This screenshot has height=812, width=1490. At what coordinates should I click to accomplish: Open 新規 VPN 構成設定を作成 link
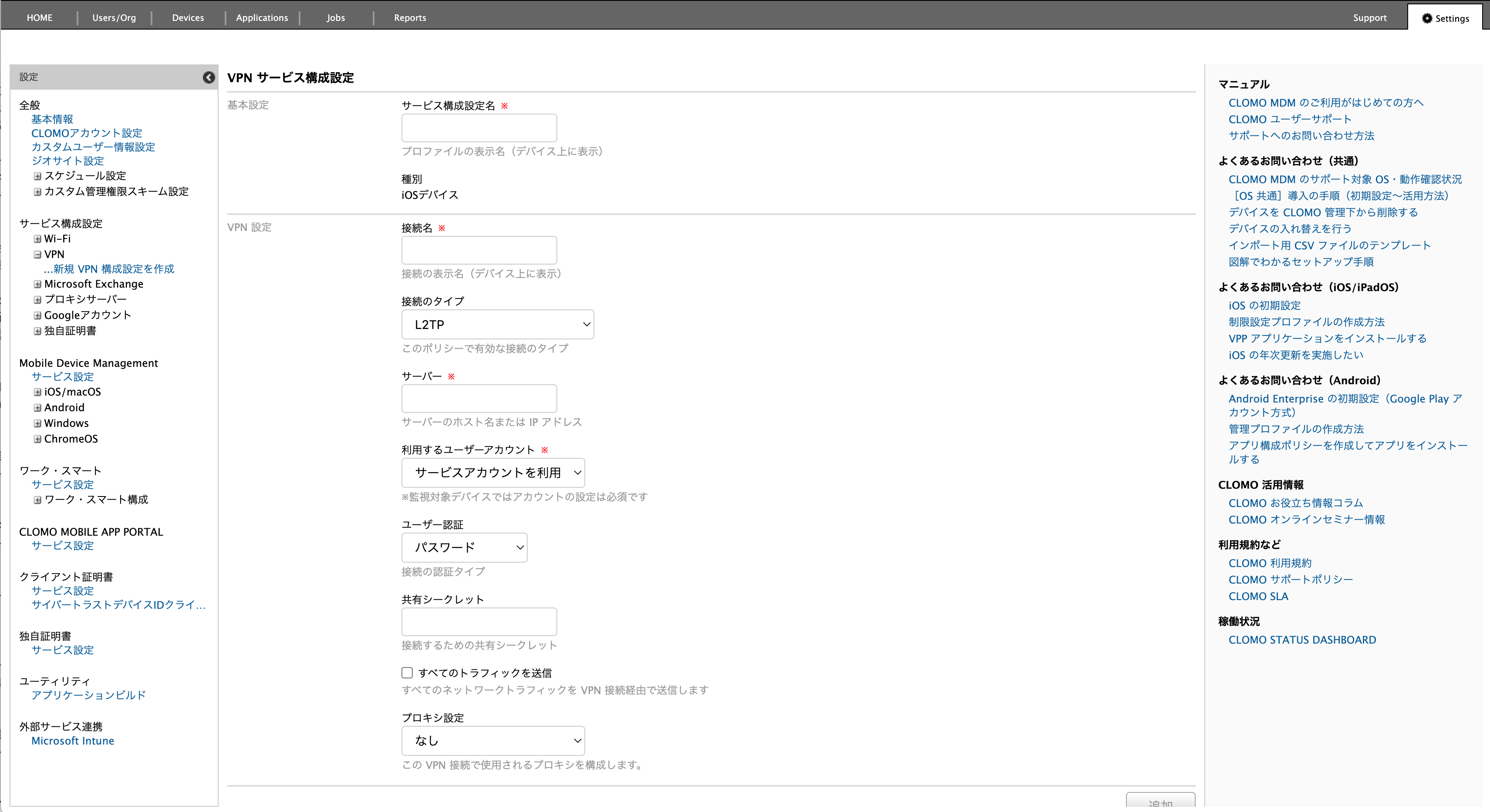[x=109, y=269]
